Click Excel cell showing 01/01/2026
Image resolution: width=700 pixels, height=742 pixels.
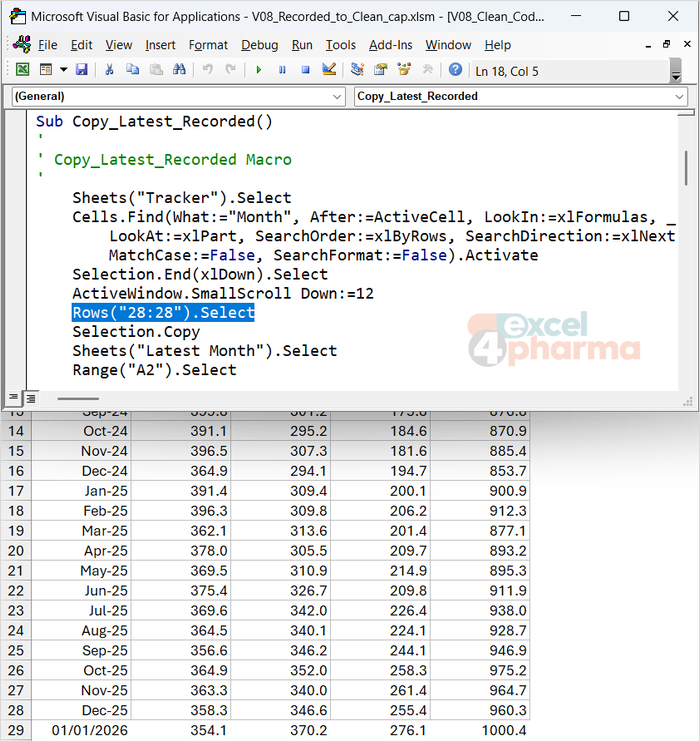point(82,730)
